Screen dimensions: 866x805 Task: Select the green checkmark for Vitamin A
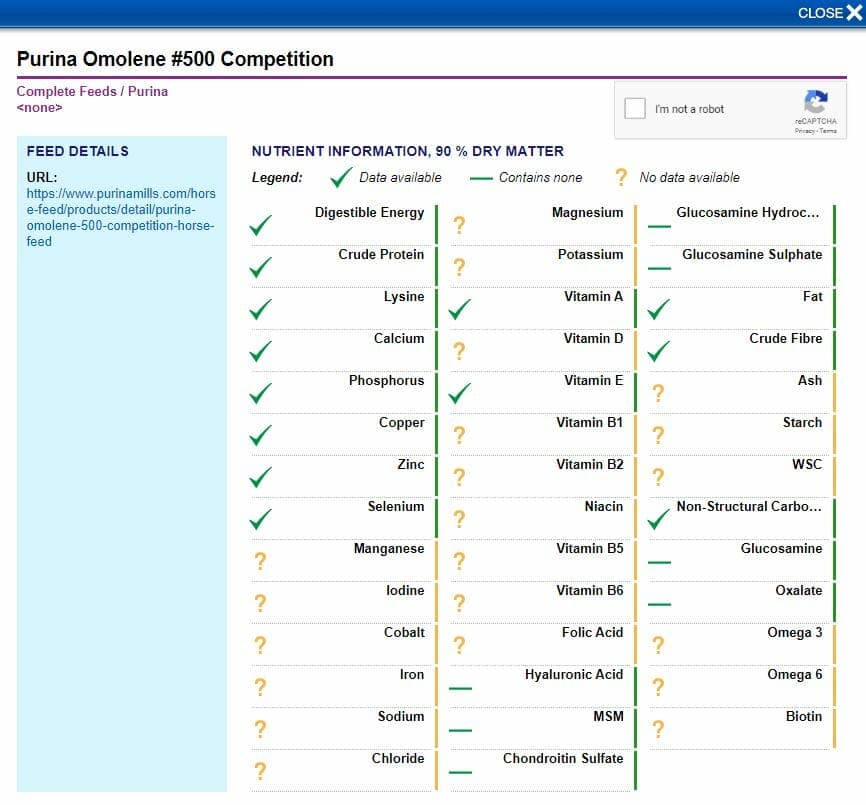tap(460, 308)
